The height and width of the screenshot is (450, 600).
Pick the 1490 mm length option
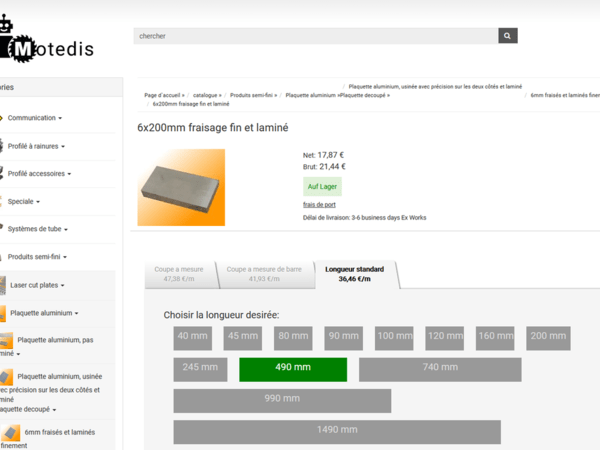click(x=336, y=430)
